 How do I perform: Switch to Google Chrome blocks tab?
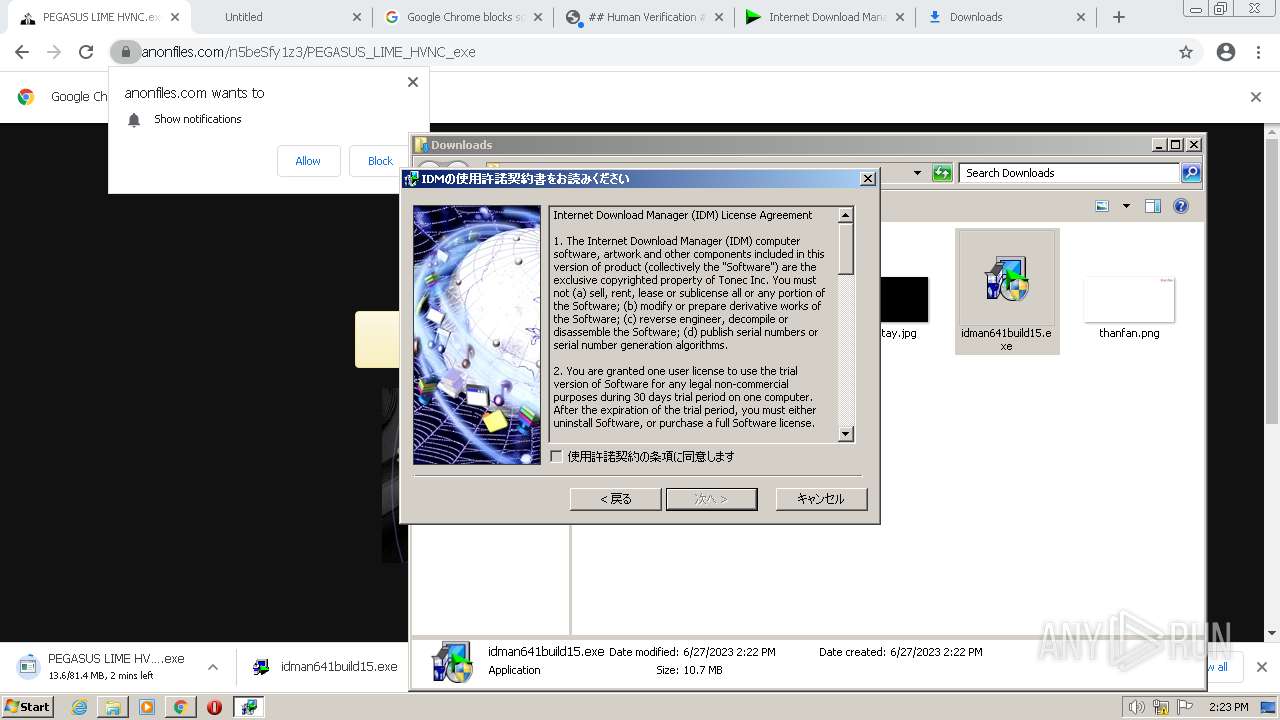pos(463,17)
